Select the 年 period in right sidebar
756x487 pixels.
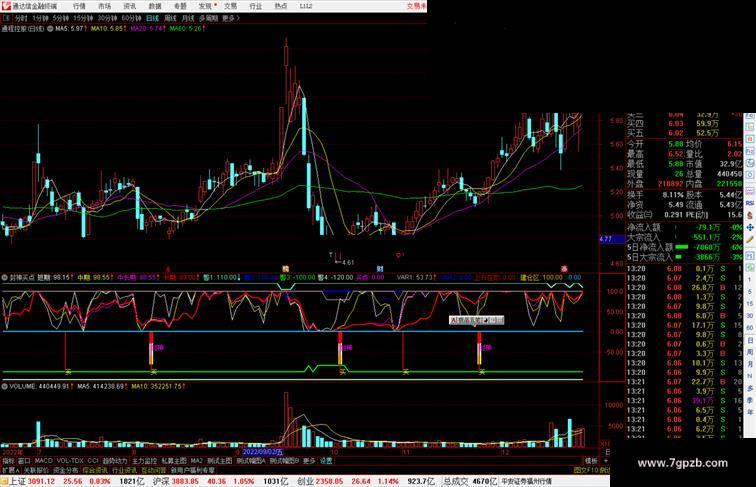click(750, 411)
